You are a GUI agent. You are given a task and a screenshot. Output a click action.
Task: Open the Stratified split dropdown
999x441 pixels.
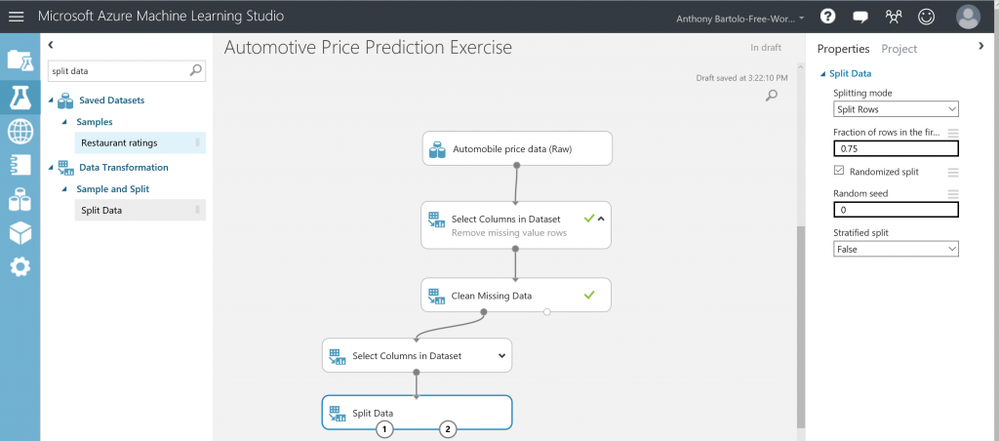pyautogui.click(x=895, y=249)
